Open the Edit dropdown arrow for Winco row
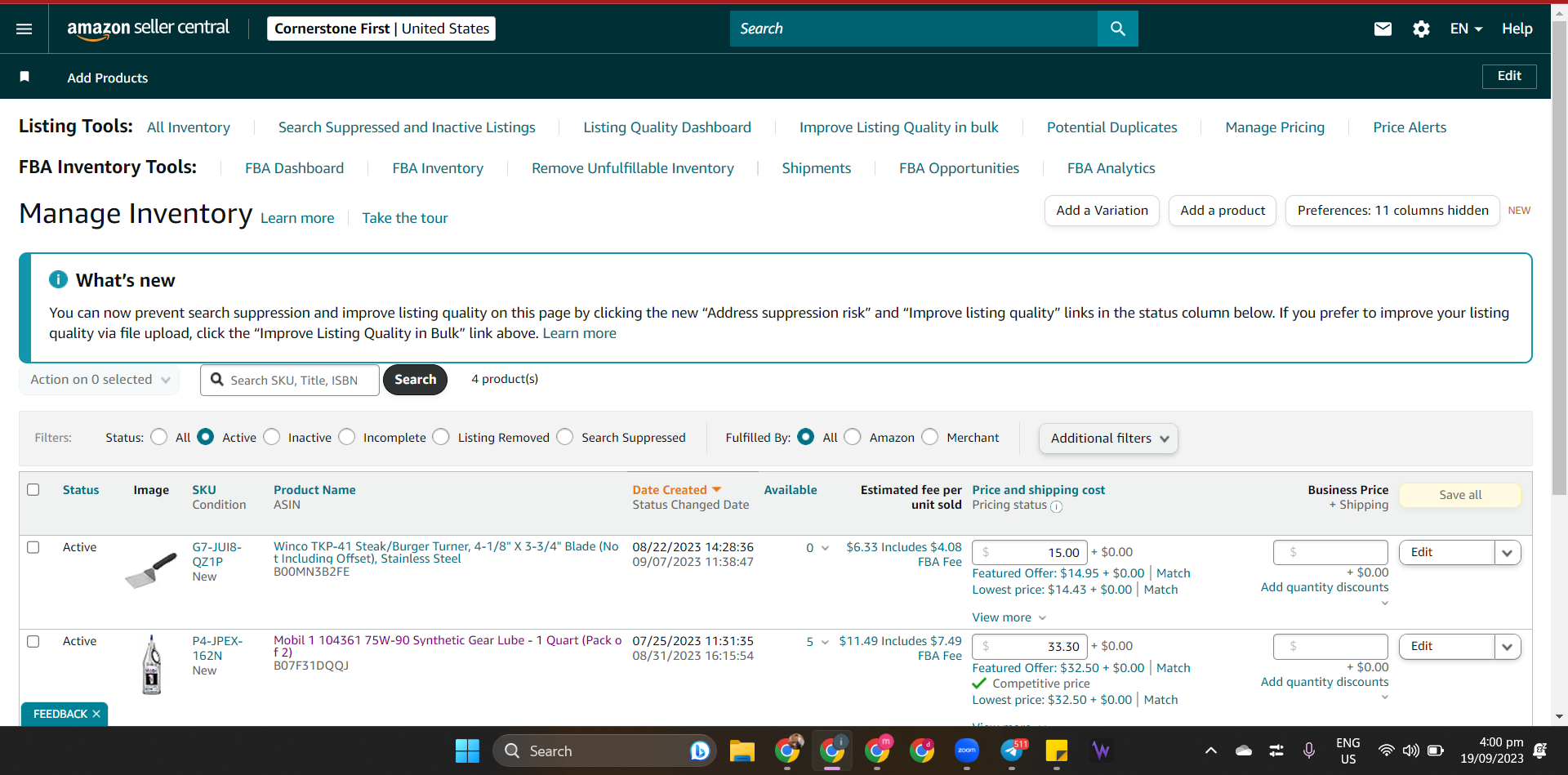Image resolution: width=1568 pixels, height=775 pixels. (1507, 553)
